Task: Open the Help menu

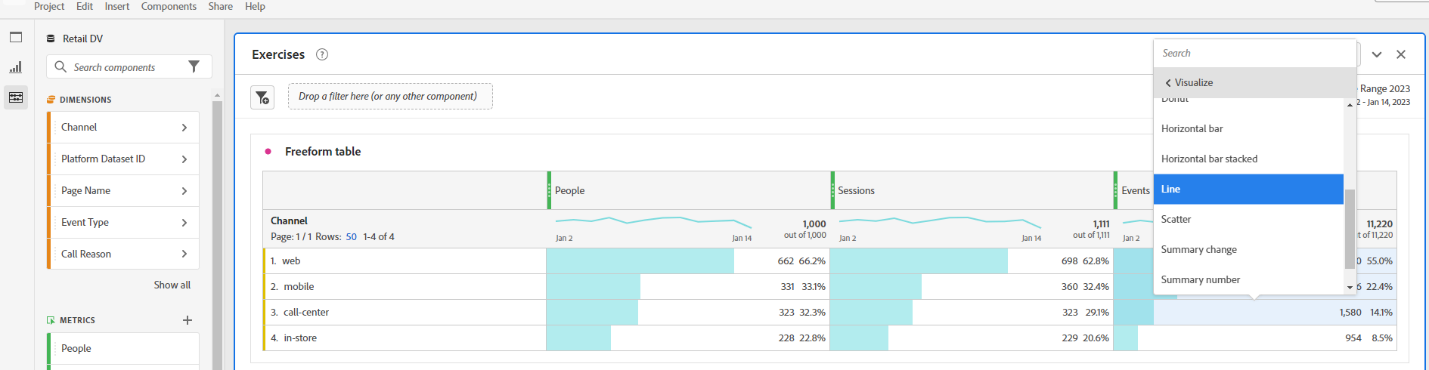Action: [255, 6]
